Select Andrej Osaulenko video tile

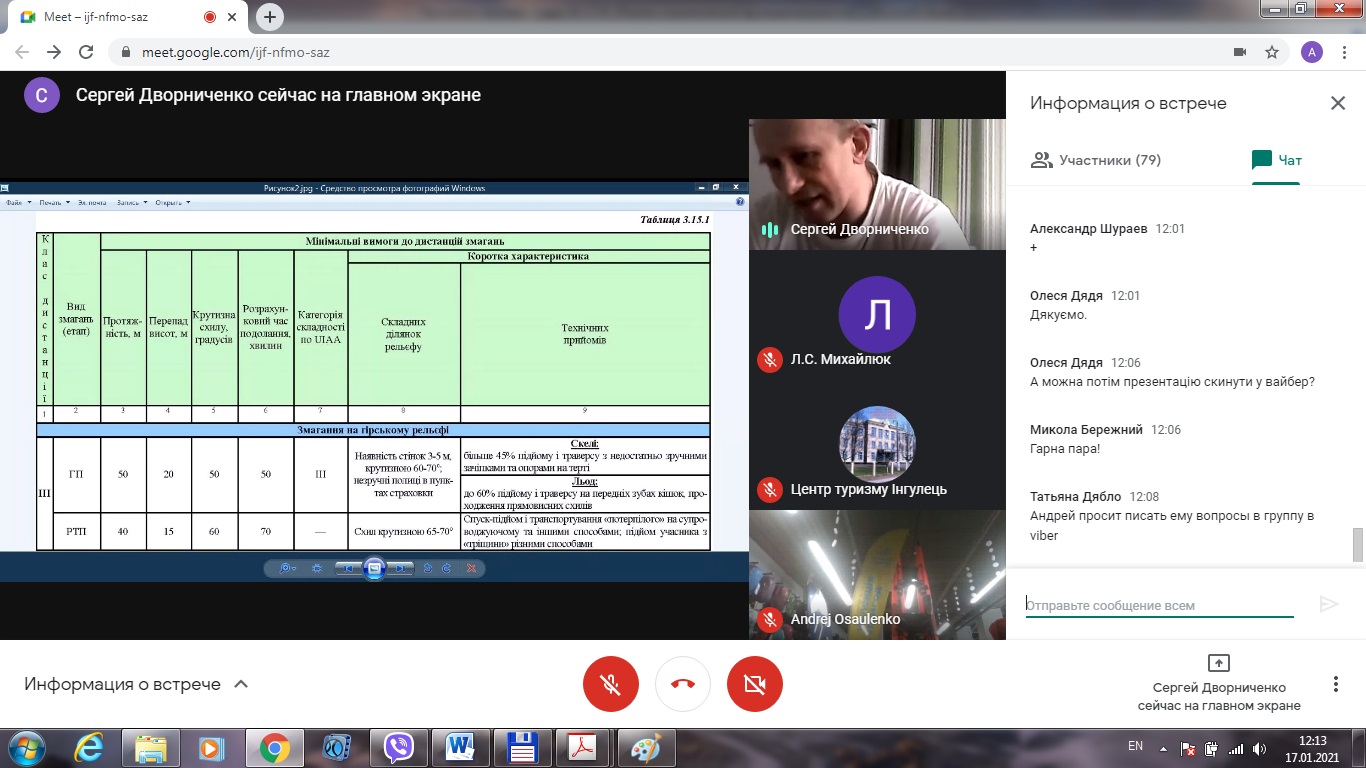[877, 575]
